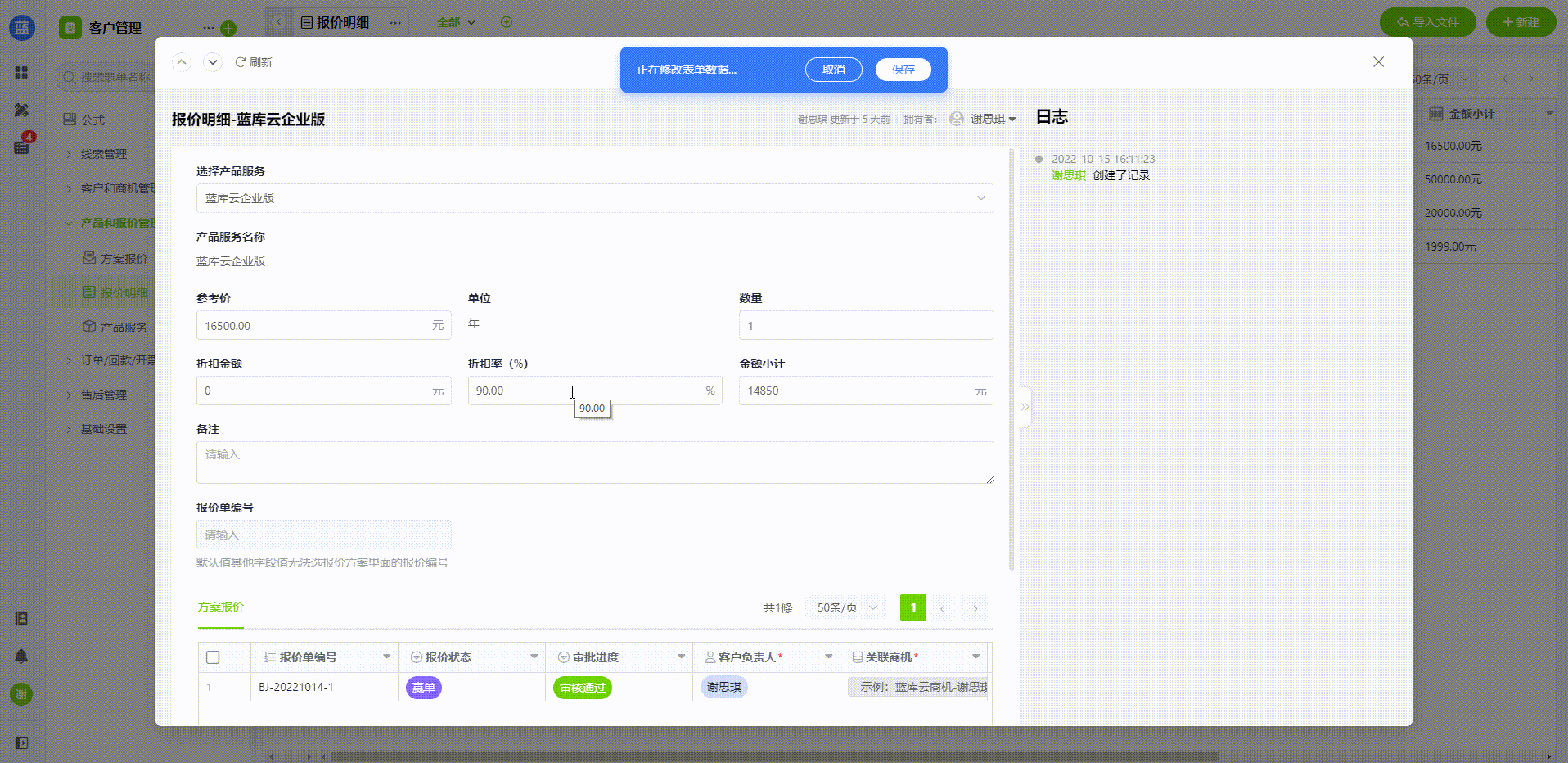Open the 50条/页 page size dropdown in dialog
This screenshot has width=1568, height=763.
[846, 607]
